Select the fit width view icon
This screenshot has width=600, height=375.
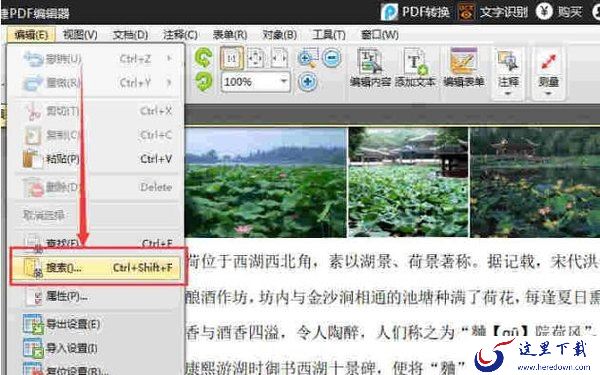279,58
